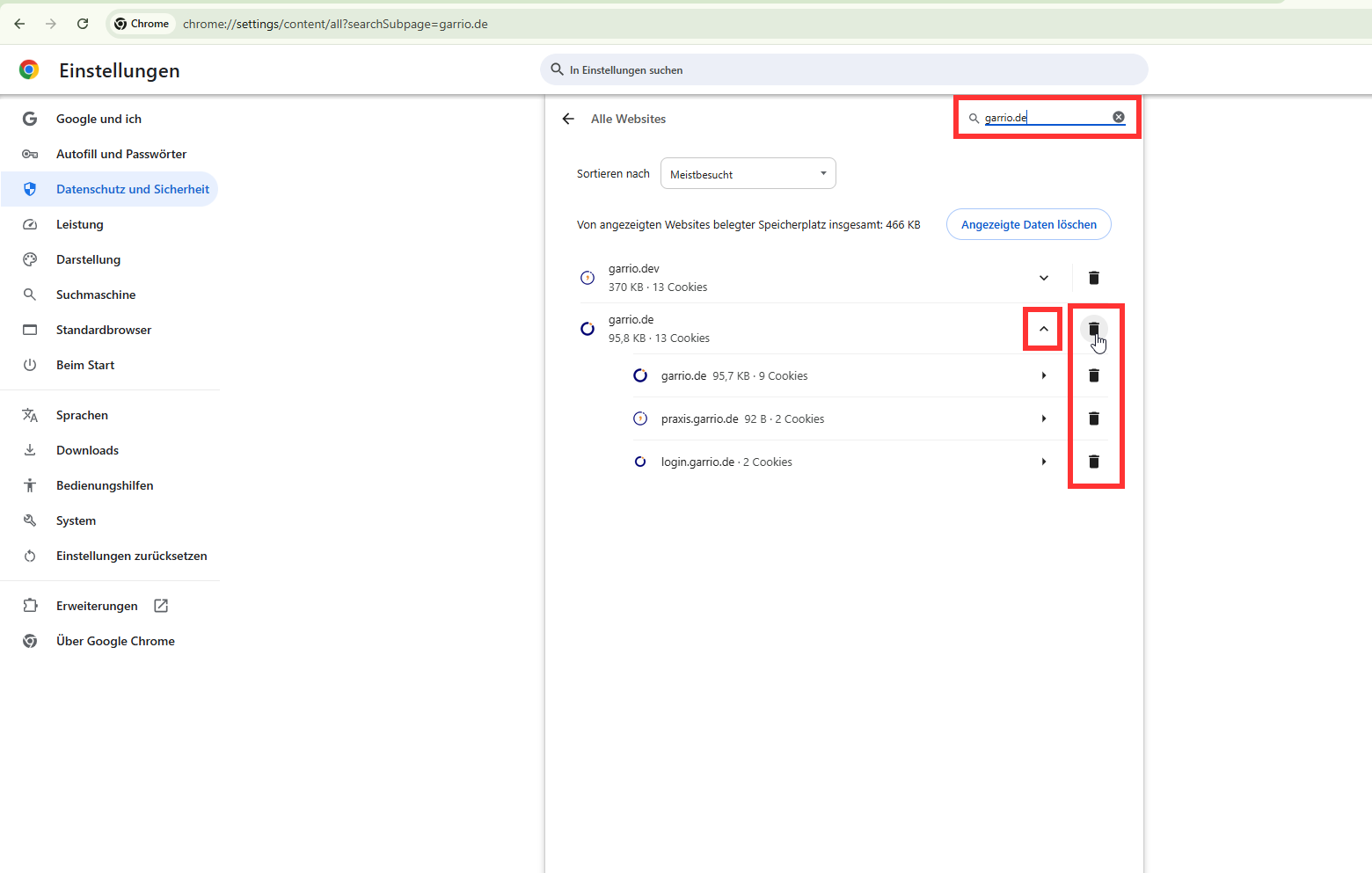Open details arrow for praxis.garrio.de
Viewport: 1372px width, 873px height.
pos(1044,418)
